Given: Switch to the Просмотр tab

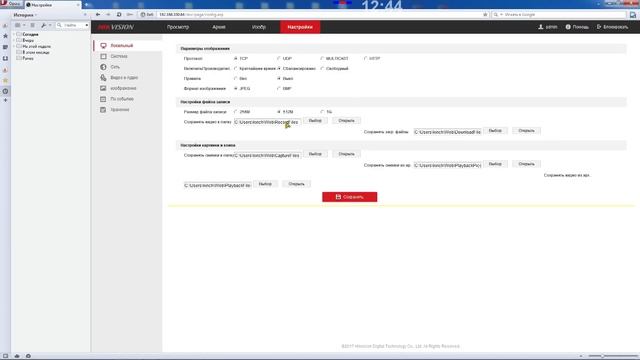Looking at the screenshot, I should [178, 27].
